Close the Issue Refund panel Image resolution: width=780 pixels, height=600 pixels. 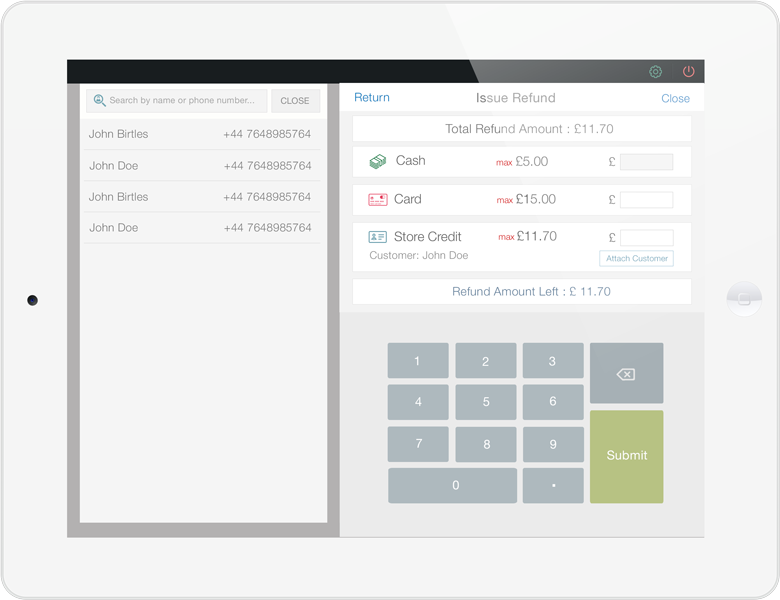coord(675,98)
